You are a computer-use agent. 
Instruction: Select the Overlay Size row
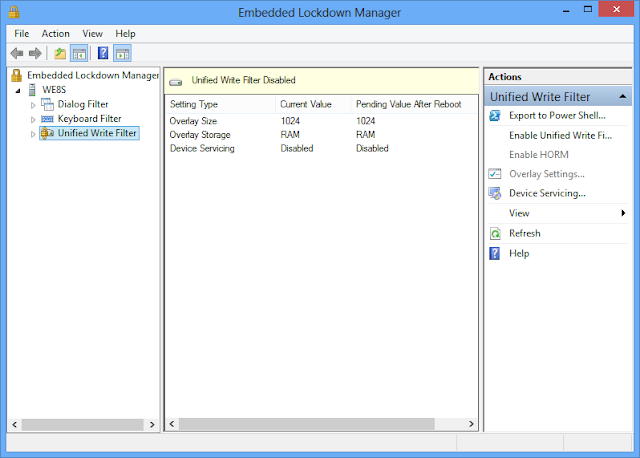pyautogui.click(x=321, y=121)
